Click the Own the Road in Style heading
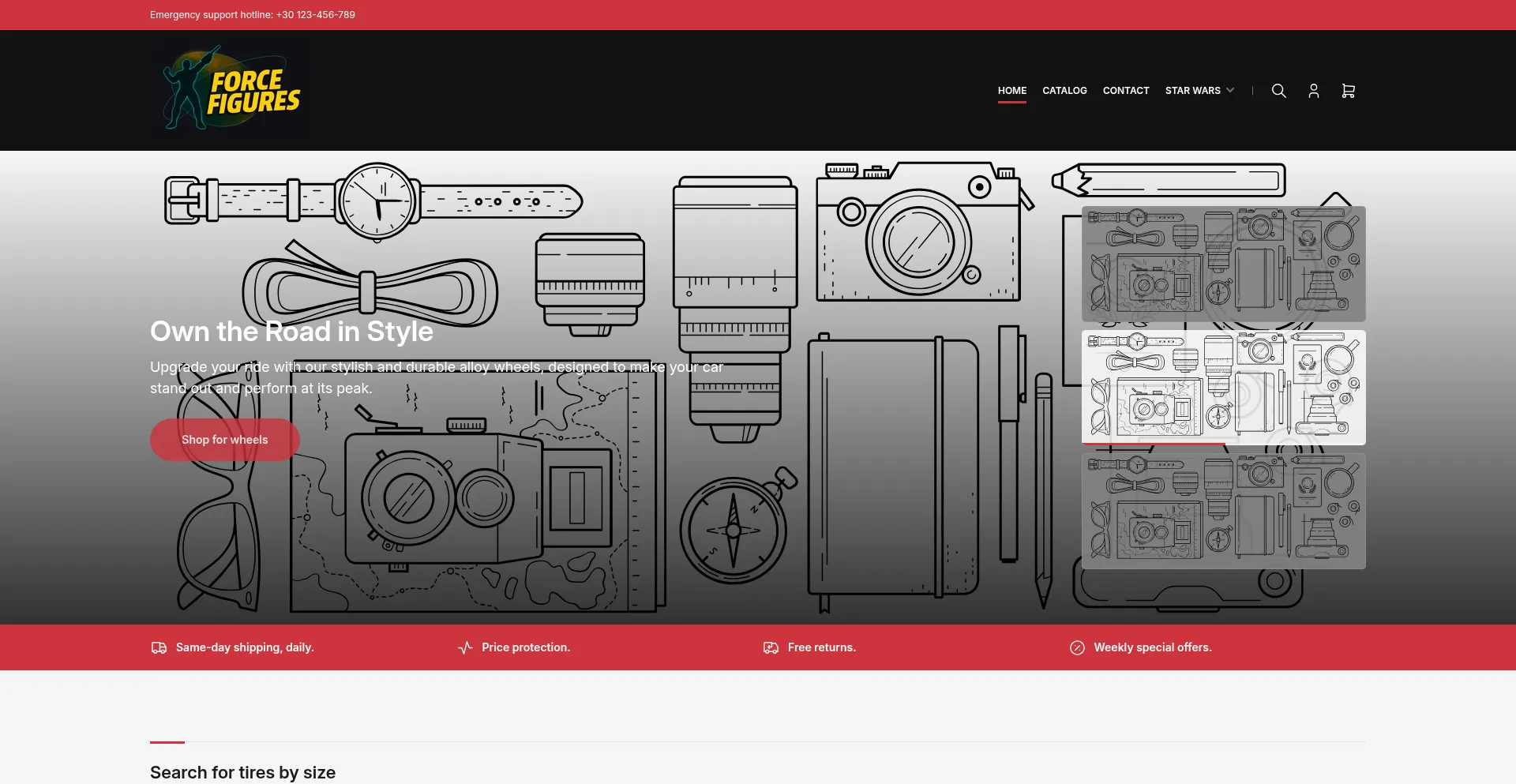Image resolution: width=1516 pixels, height=784 pixels. (291, 331)
